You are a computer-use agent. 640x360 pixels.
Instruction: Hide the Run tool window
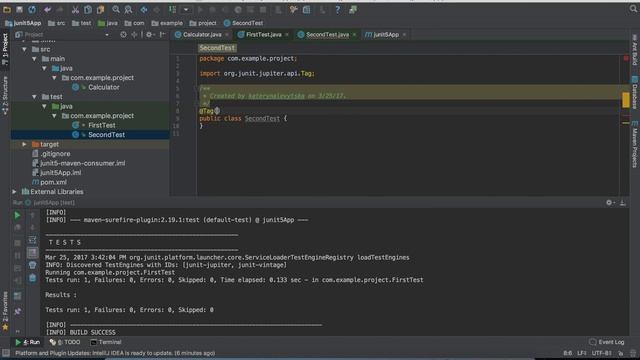point(623,202)
